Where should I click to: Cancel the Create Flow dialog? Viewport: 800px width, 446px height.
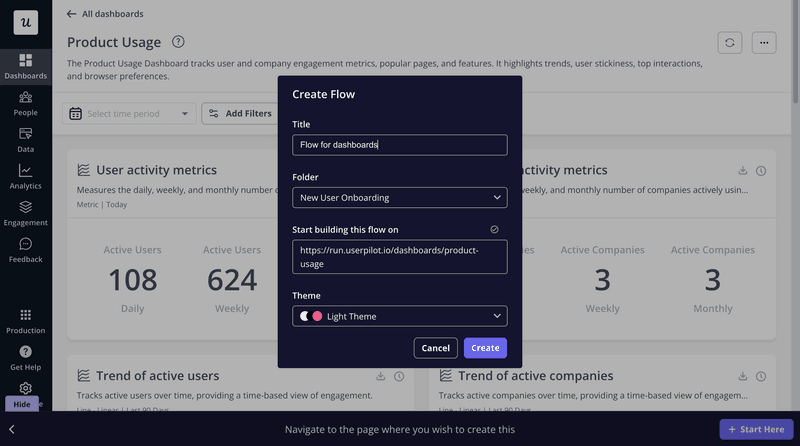click(x=435, y=348)
